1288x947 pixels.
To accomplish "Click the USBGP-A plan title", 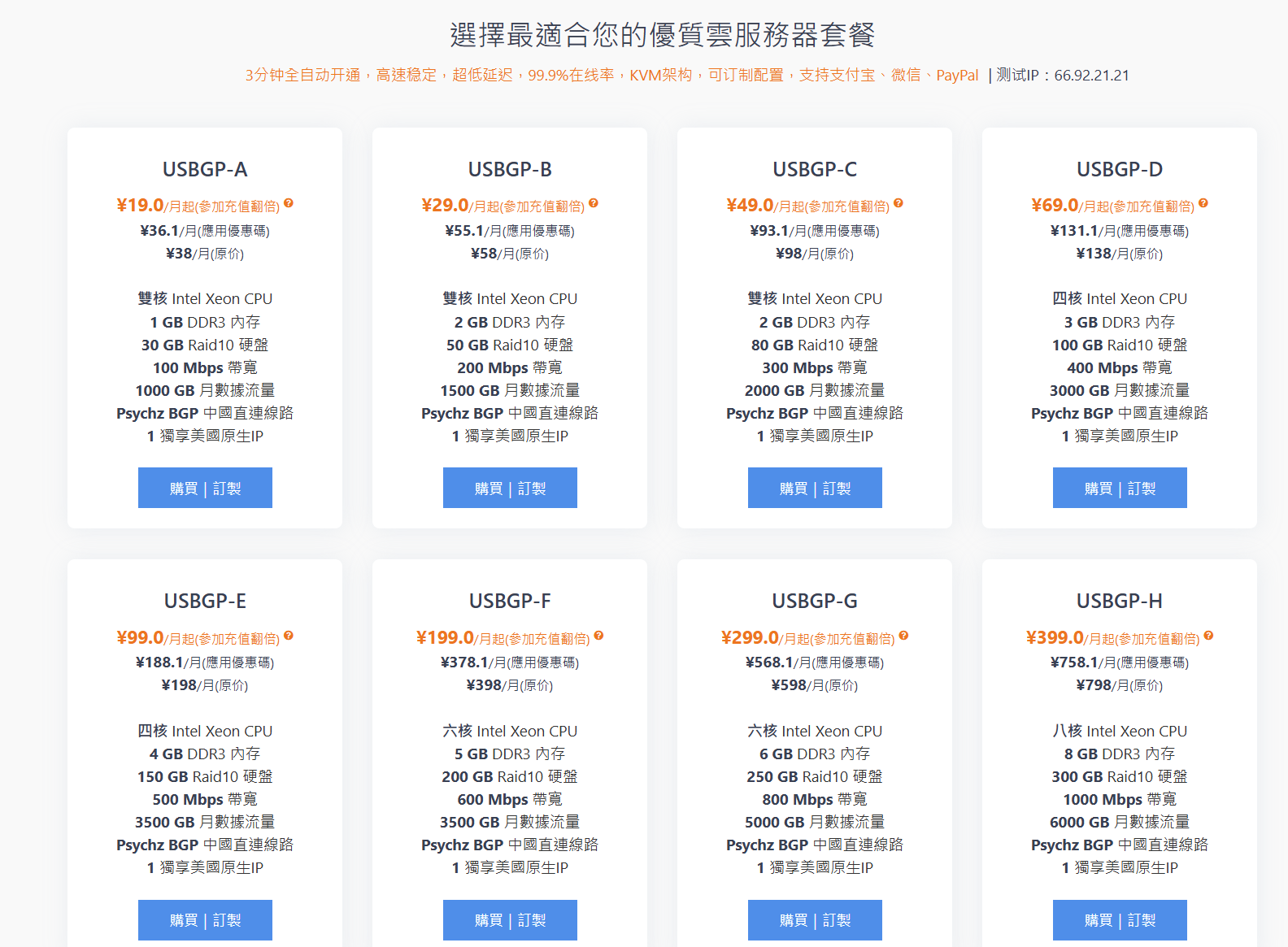I will [x=205, y=169].
